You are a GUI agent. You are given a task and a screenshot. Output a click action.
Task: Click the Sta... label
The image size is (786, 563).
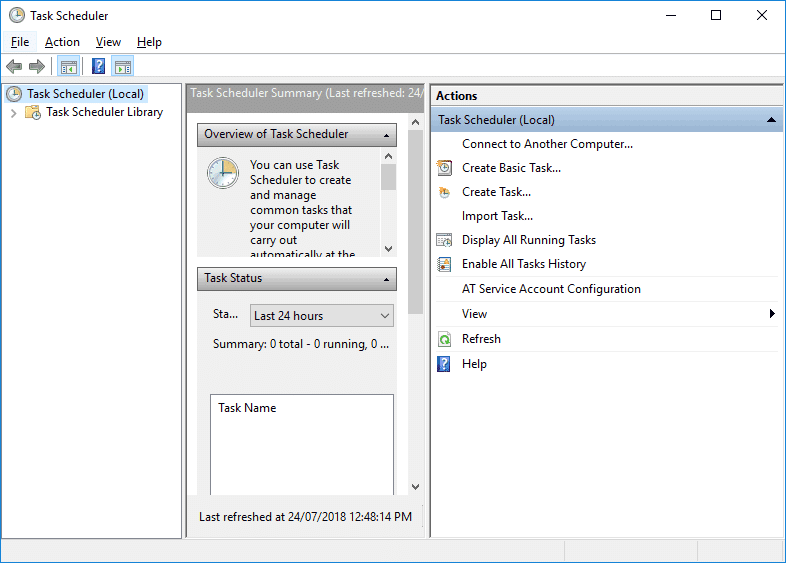click(225, 314)
